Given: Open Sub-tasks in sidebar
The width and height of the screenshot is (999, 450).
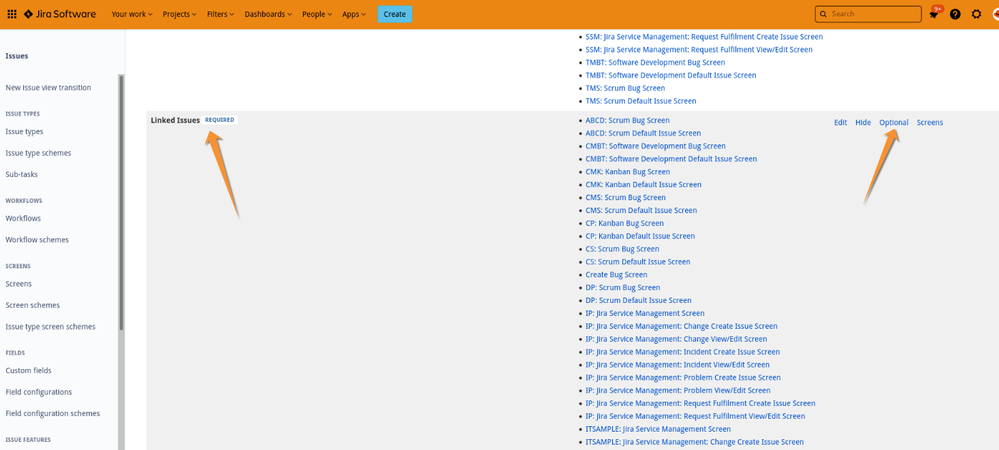Looking at the screenshot, I should (22, 174).
